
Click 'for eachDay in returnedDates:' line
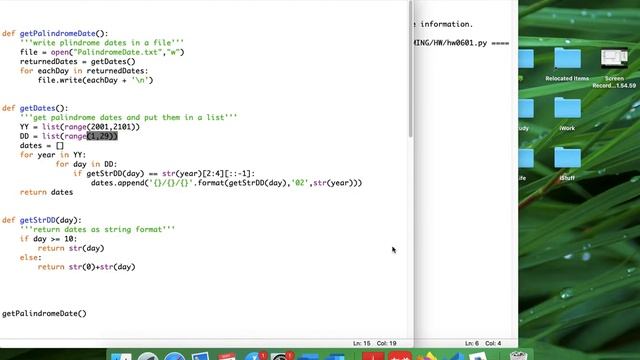click(84, 71)
